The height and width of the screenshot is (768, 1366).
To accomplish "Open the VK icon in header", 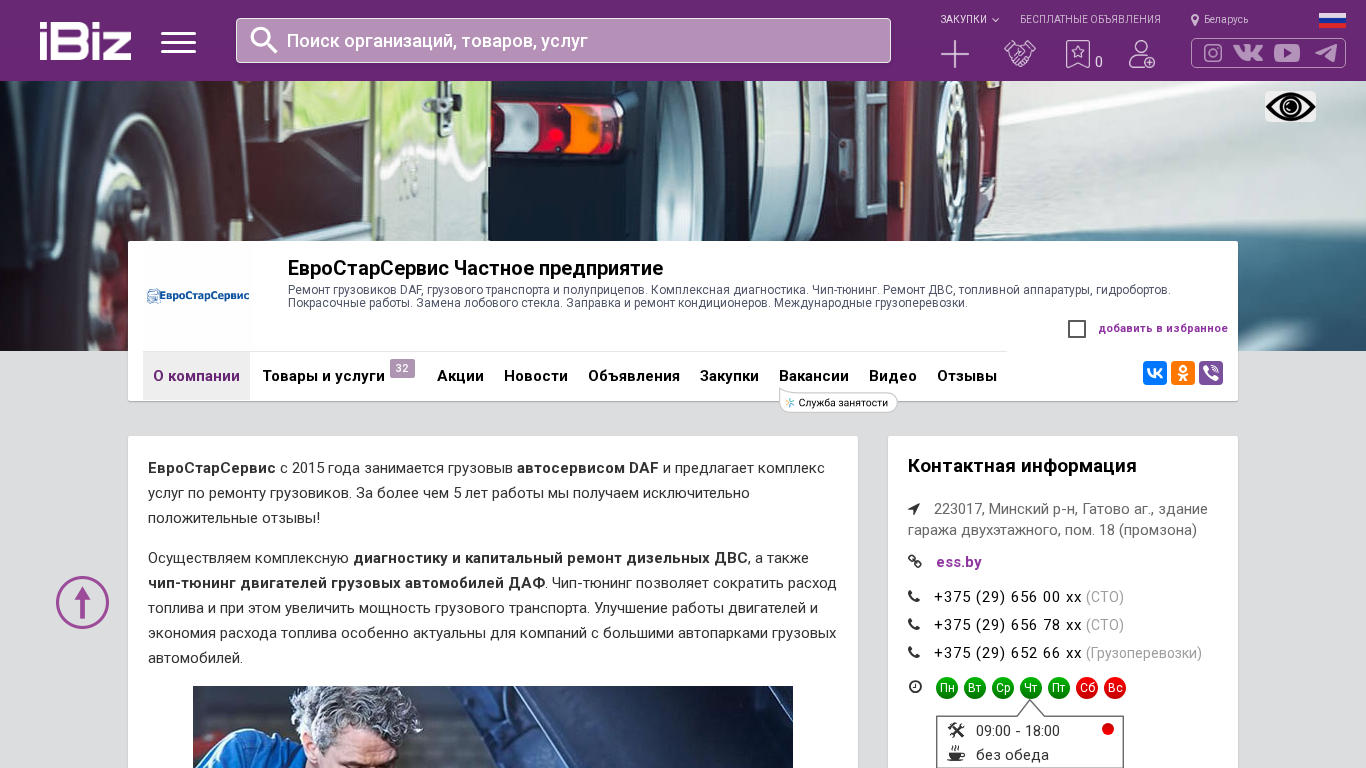I will point(1248,53).
